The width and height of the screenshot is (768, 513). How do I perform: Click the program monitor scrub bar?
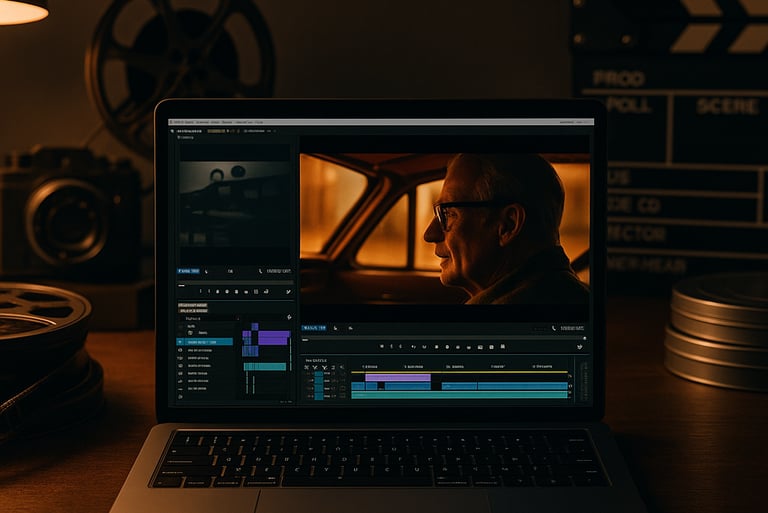(444, 338)
